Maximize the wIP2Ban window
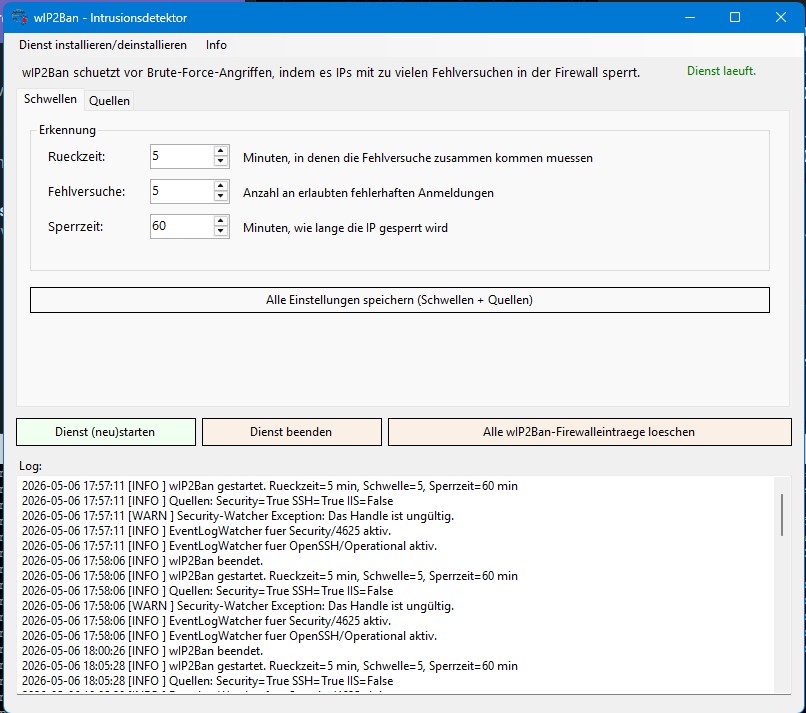 click(x=735, y=17)
